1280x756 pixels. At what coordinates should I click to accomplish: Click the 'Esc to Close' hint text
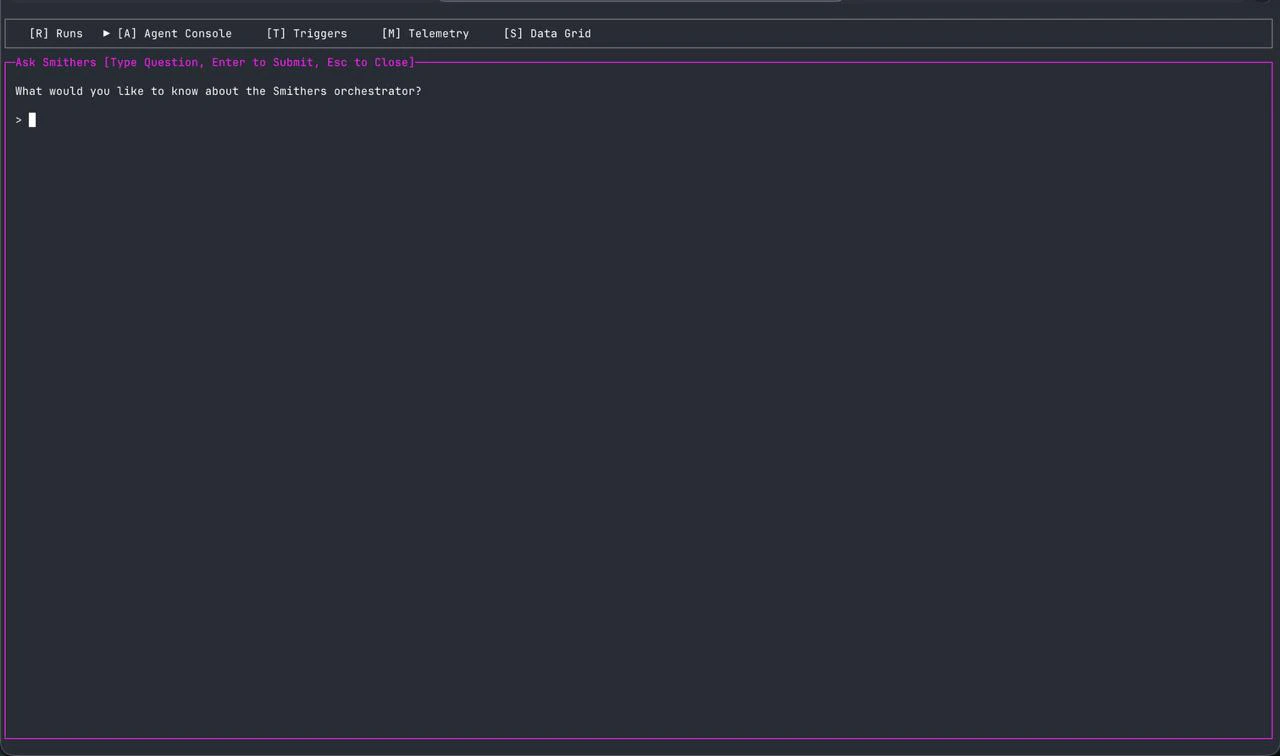coord(369,62)
